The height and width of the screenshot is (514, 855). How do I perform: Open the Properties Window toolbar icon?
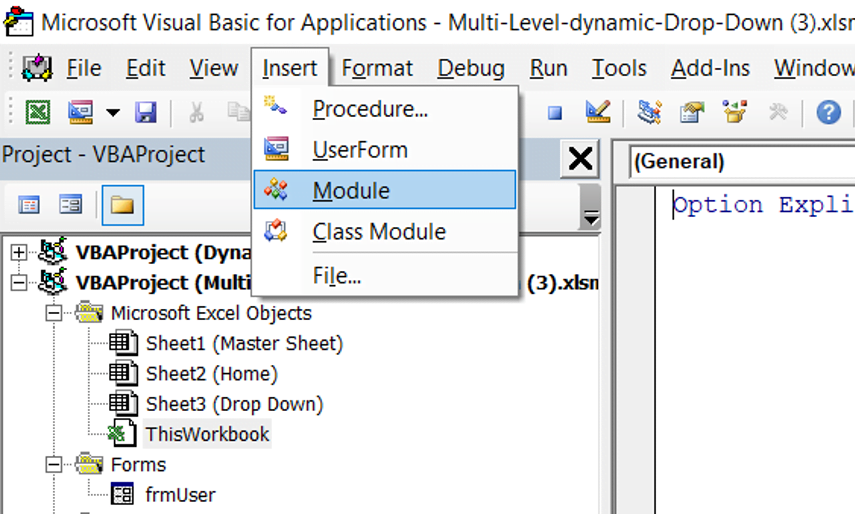pyautogui.click(x=692, y=112)
